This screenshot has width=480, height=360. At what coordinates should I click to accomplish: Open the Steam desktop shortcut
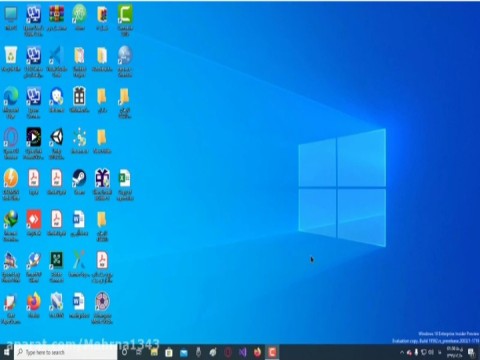(x=79, y=182)
